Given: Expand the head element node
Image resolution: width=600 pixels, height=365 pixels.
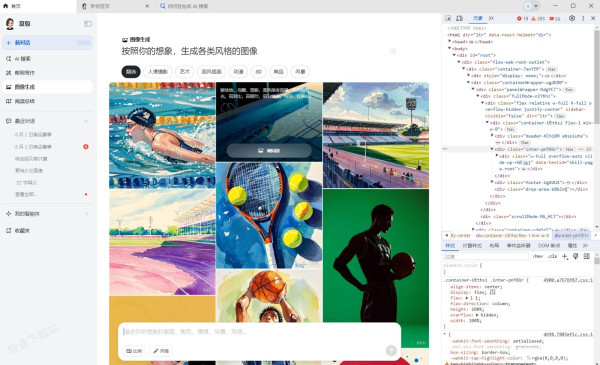Looking at the screenshot, I should coord(449,42).
